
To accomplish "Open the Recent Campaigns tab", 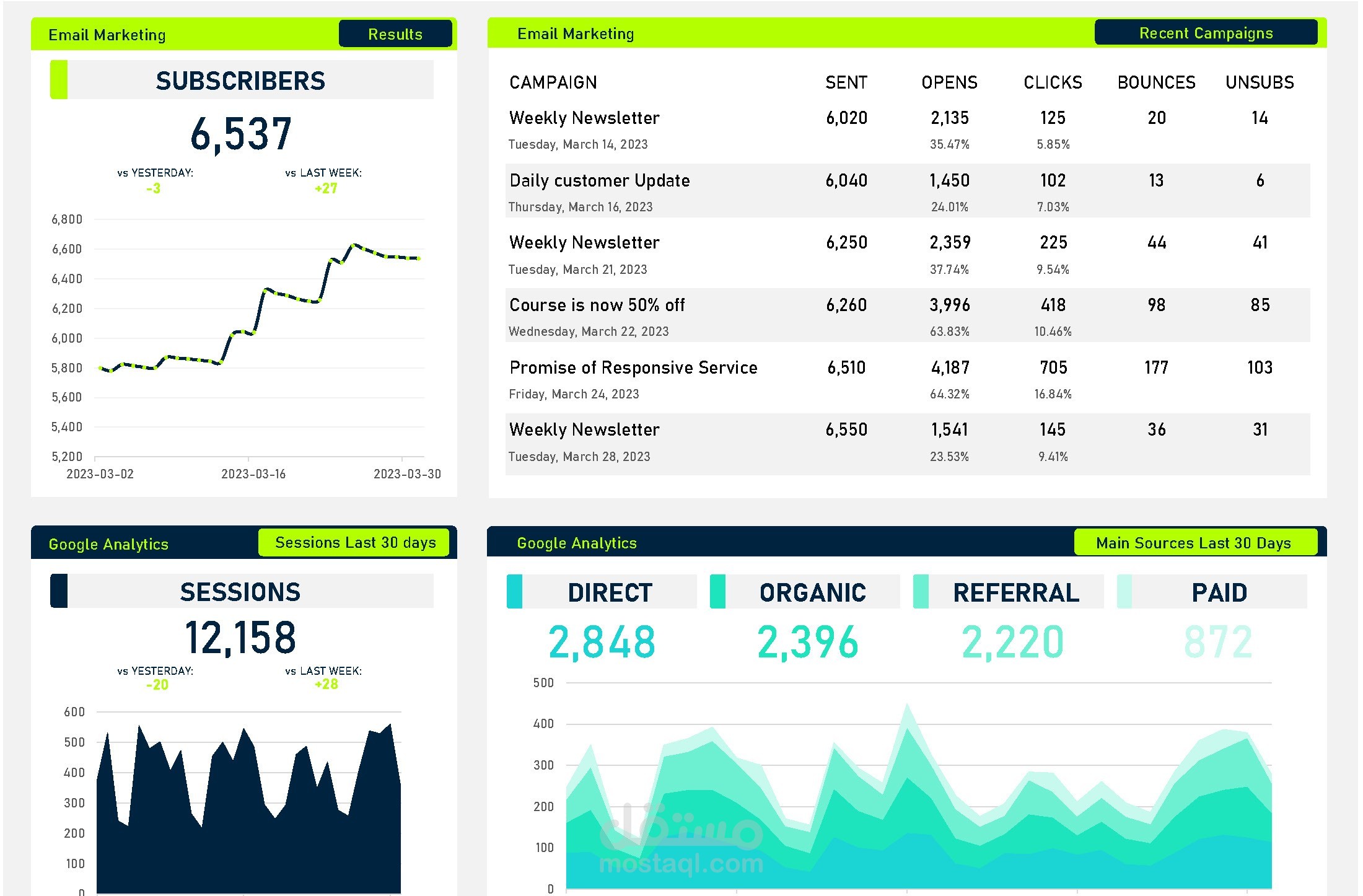I will [1205, 33].
